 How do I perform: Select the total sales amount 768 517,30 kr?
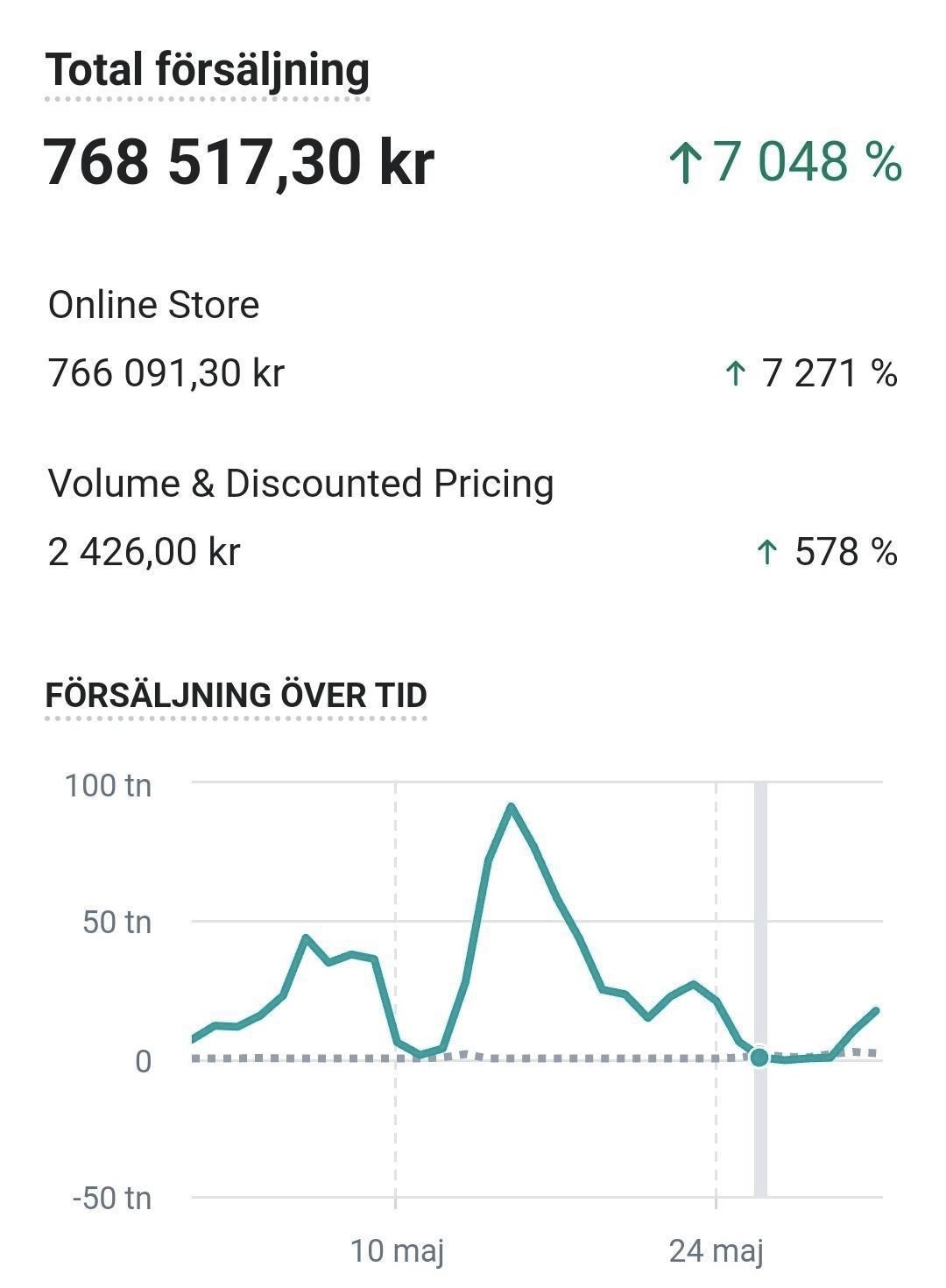[239, 163]
